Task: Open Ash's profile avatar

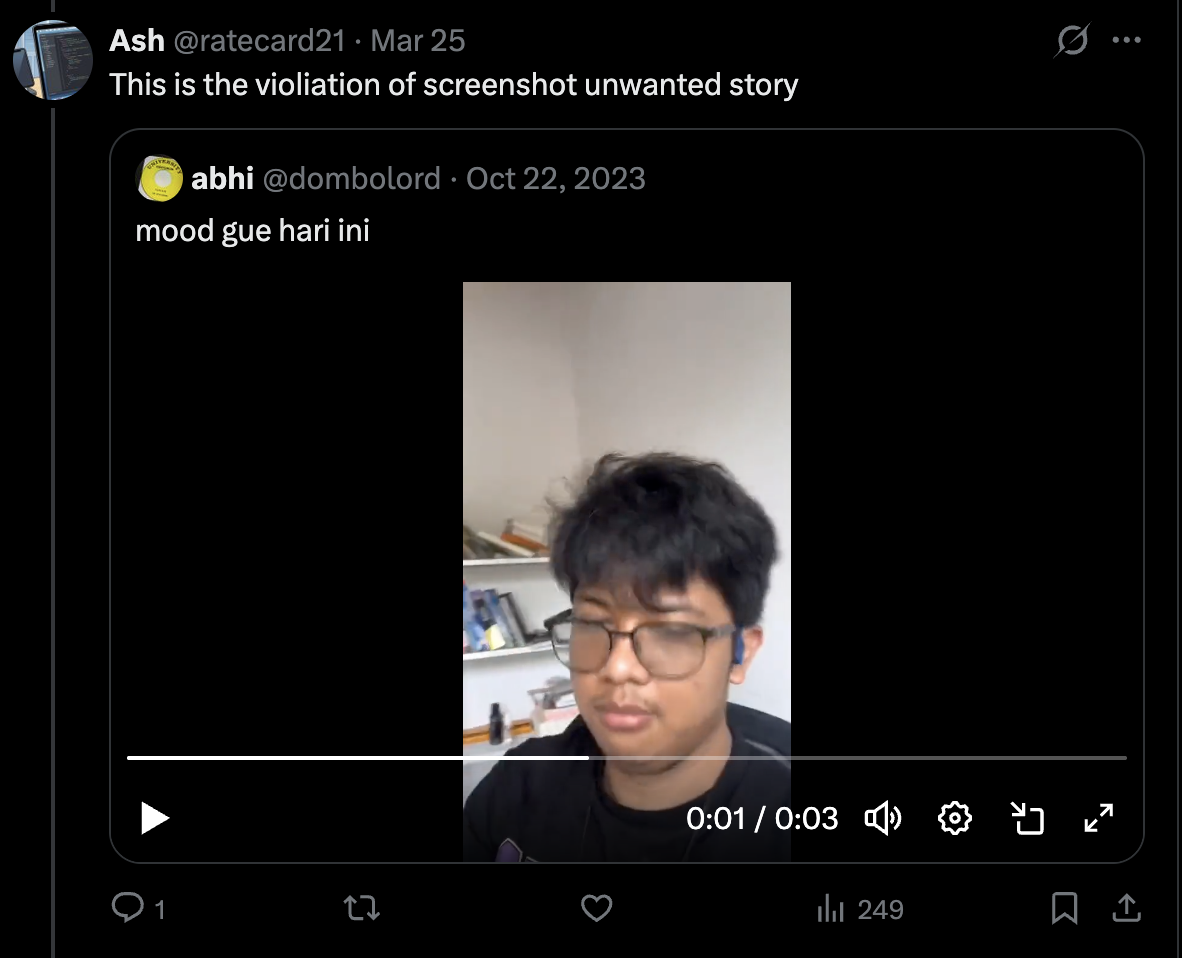Action: tap(52, 60)
